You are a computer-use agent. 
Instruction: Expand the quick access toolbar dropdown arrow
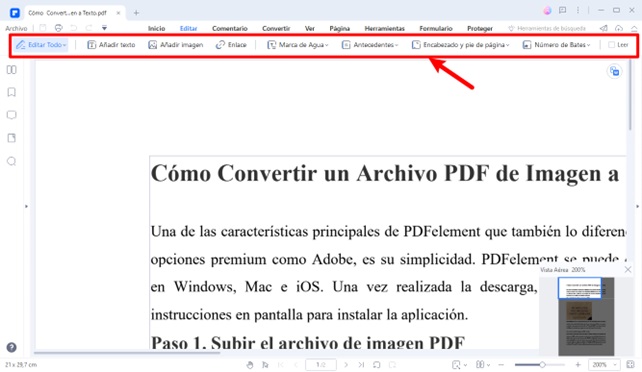pos(104,28)
